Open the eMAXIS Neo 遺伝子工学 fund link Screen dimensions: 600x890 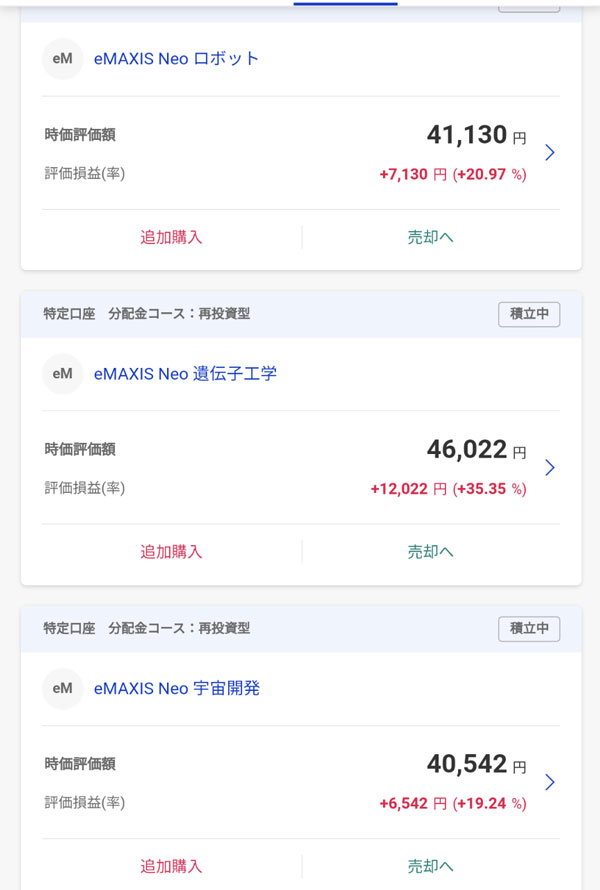(x=185, y=374)
